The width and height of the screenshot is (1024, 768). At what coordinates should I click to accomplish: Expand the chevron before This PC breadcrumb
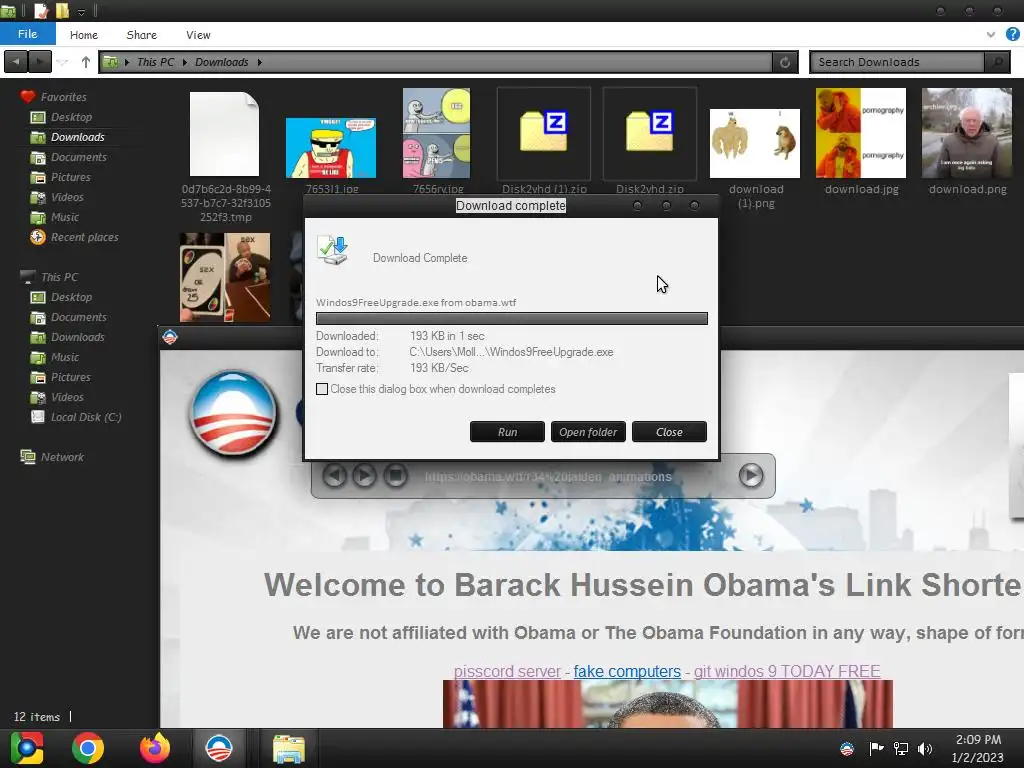127,62
